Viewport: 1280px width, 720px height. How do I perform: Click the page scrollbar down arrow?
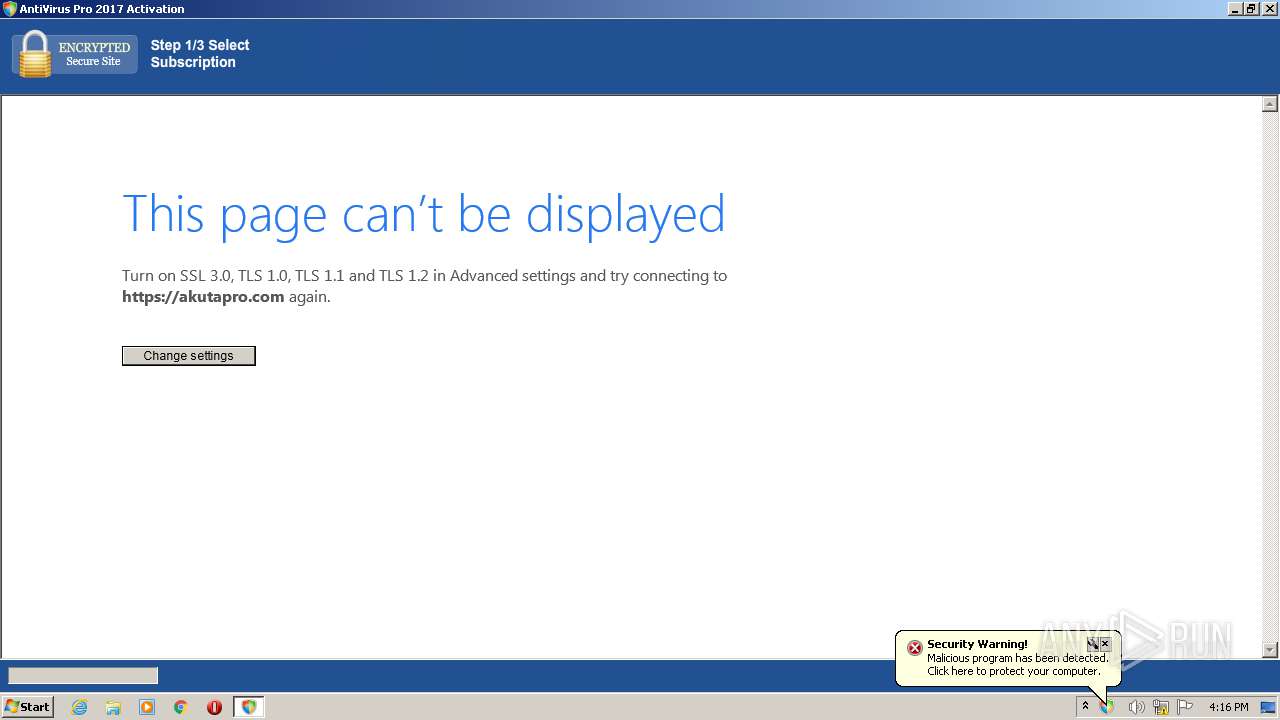1270,650
